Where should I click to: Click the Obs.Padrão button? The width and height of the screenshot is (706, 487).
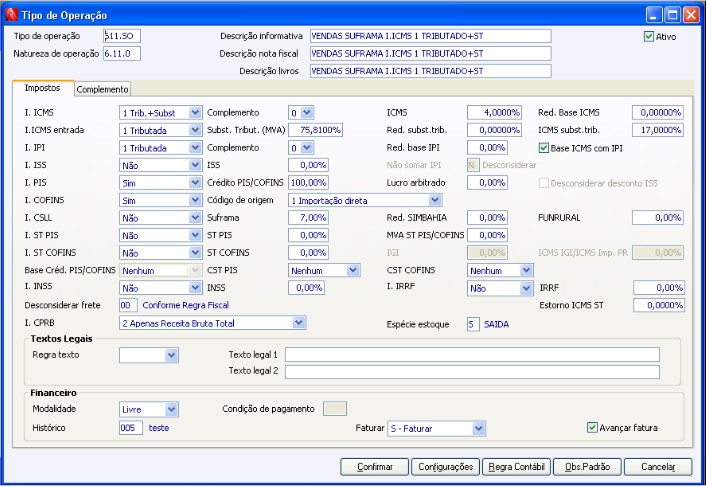coord(589,467)
